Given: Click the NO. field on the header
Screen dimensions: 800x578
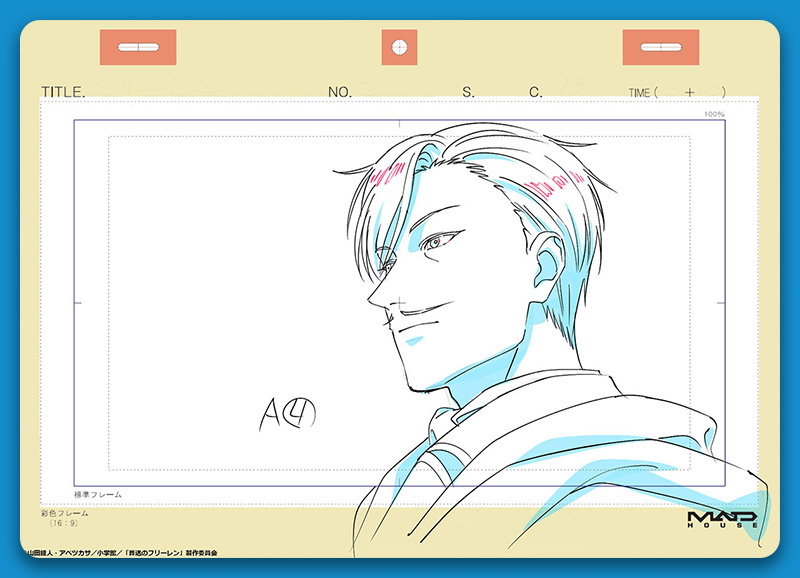Looking at the screenshot, I should tap(340, 92).
